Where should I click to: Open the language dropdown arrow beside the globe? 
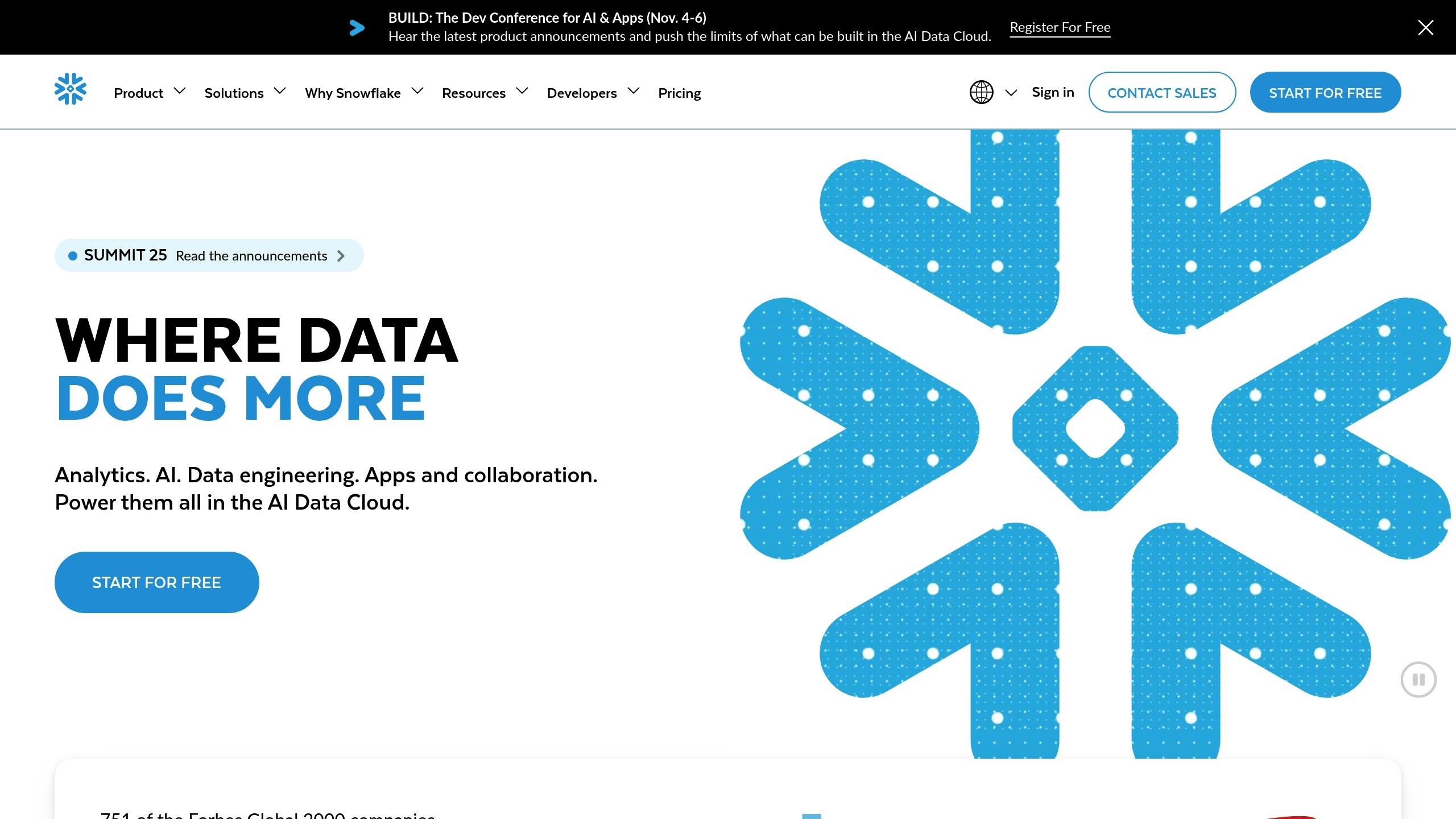(1011, 93)
